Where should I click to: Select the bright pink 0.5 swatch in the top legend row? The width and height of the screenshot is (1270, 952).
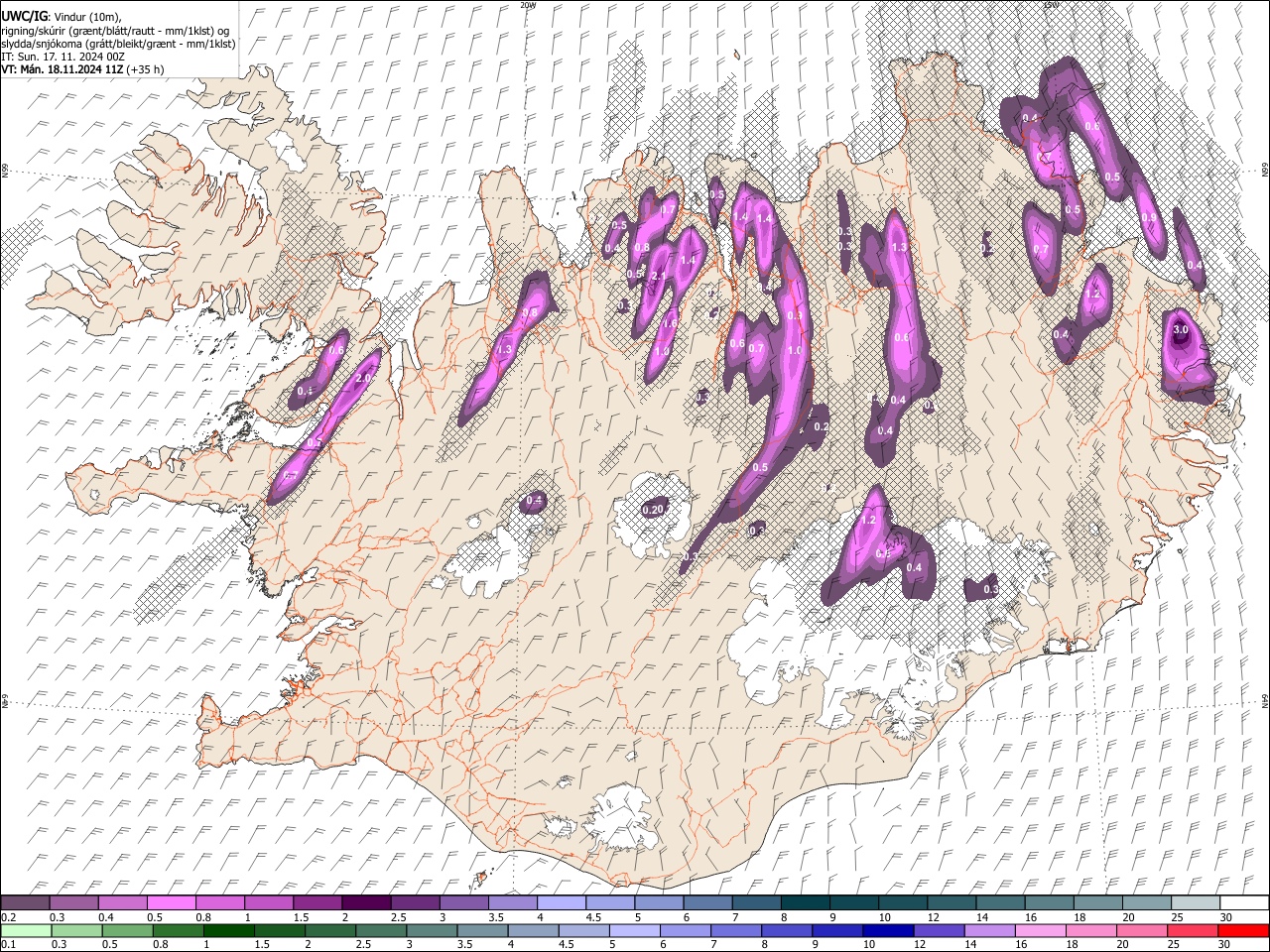point(171,903)
